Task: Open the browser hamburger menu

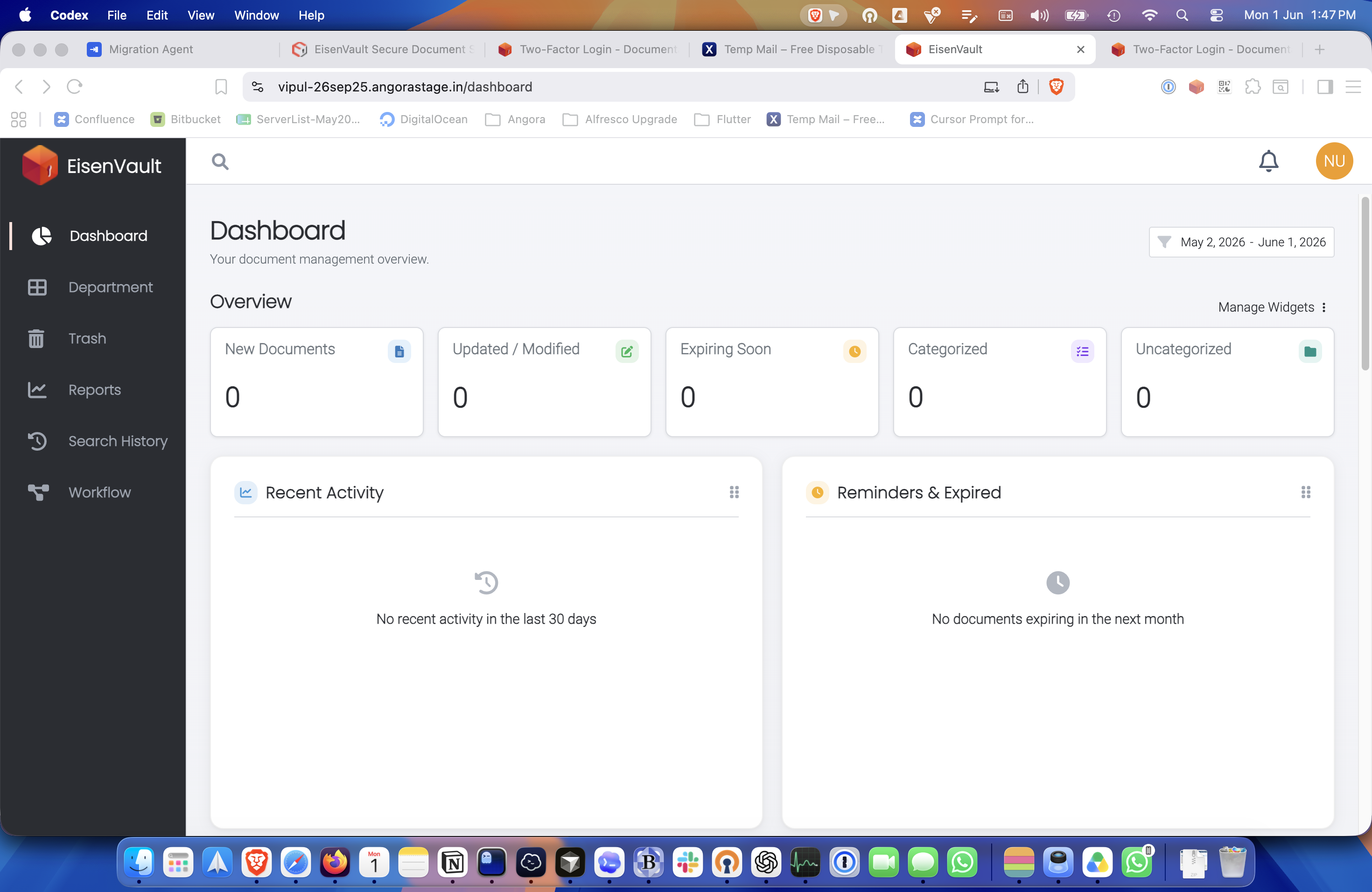Action: 1353,86
